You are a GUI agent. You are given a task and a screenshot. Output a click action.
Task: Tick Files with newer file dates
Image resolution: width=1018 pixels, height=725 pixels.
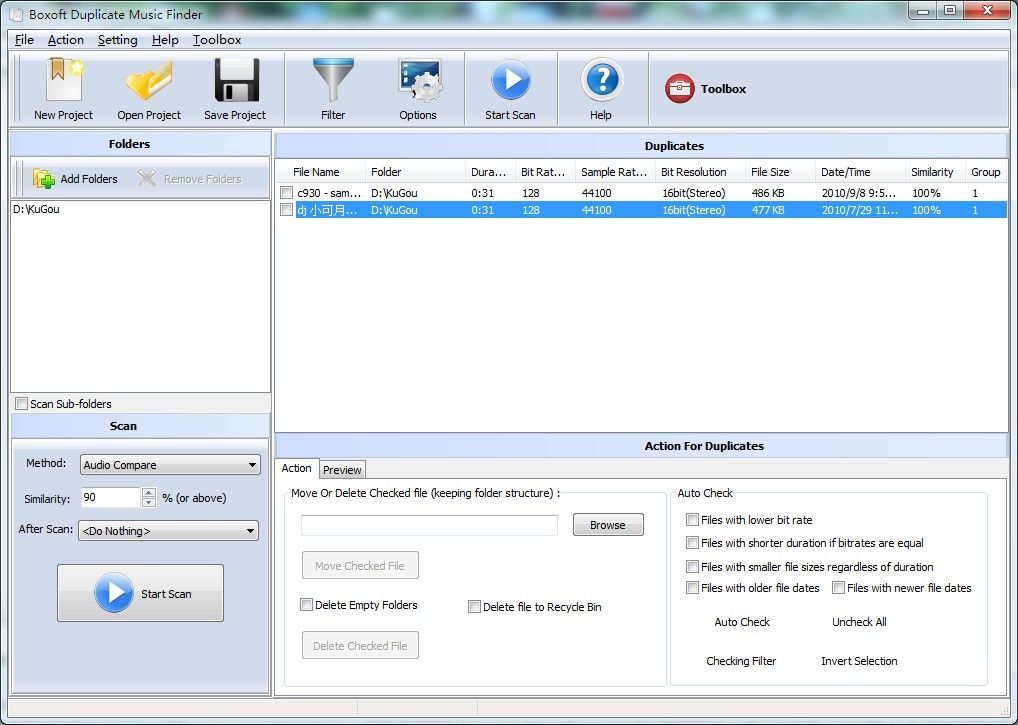pyautogui.click(x=838, y=588)
